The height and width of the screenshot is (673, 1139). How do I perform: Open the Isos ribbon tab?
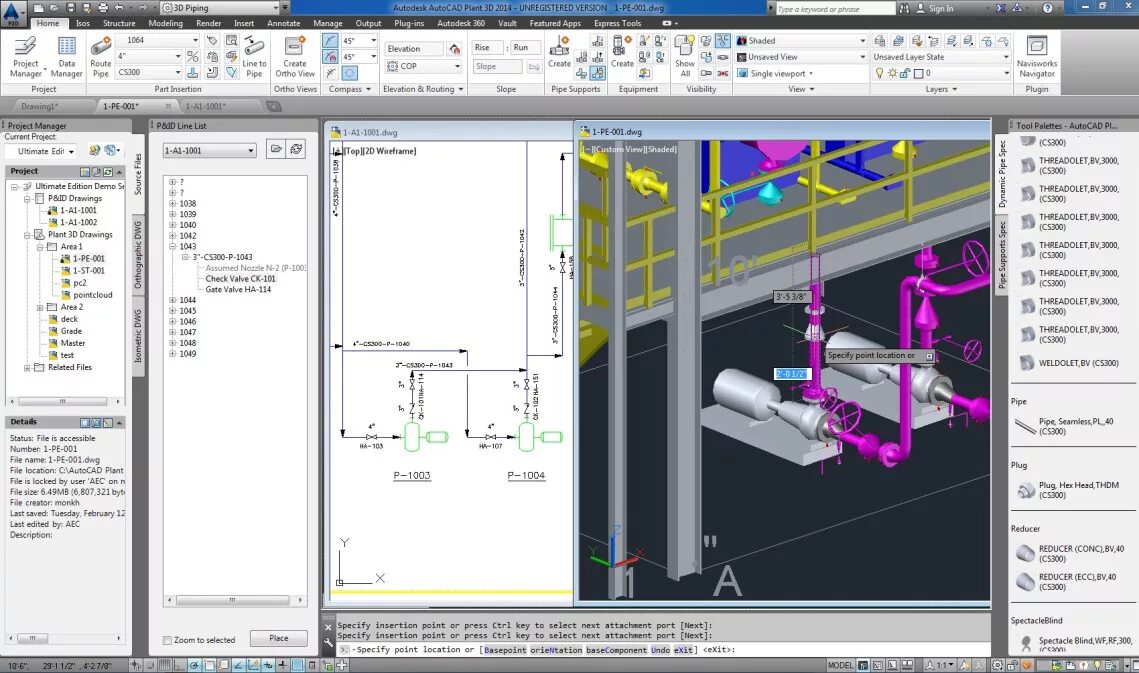pyautogui.click(x=83, y=23)
